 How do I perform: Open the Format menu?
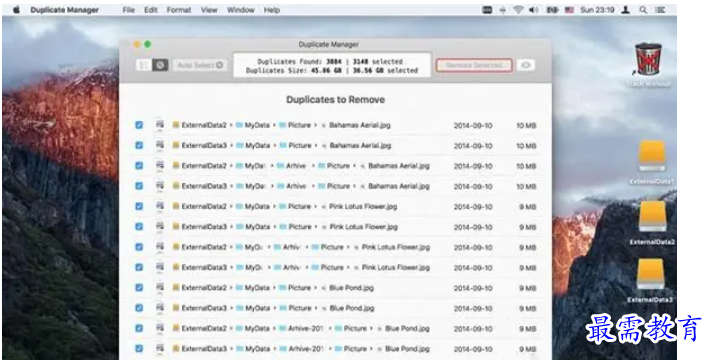point(179,10)
